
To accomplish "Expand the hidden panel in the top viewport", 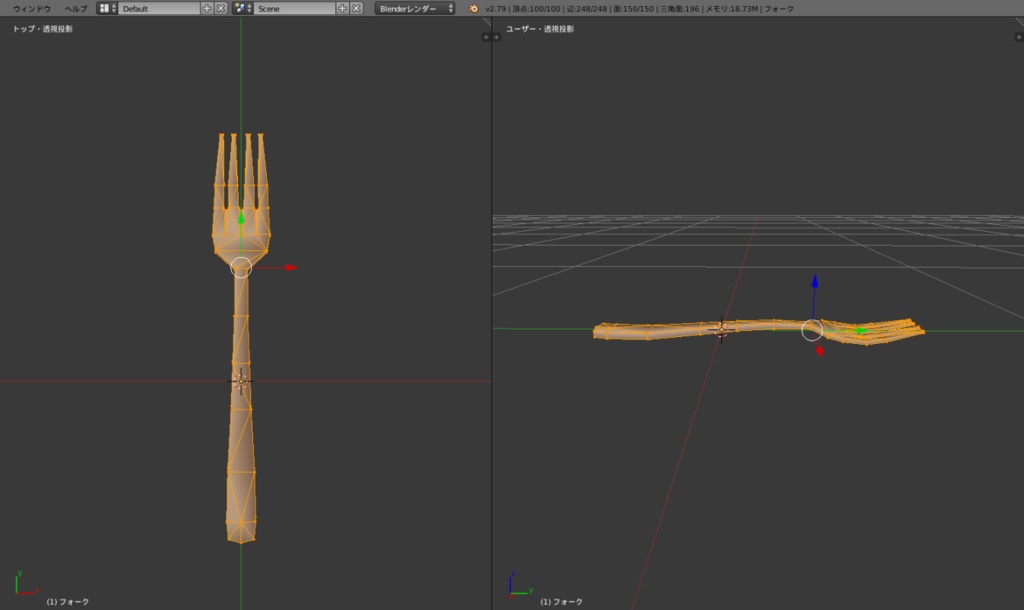I will click(x=486, y=37).
